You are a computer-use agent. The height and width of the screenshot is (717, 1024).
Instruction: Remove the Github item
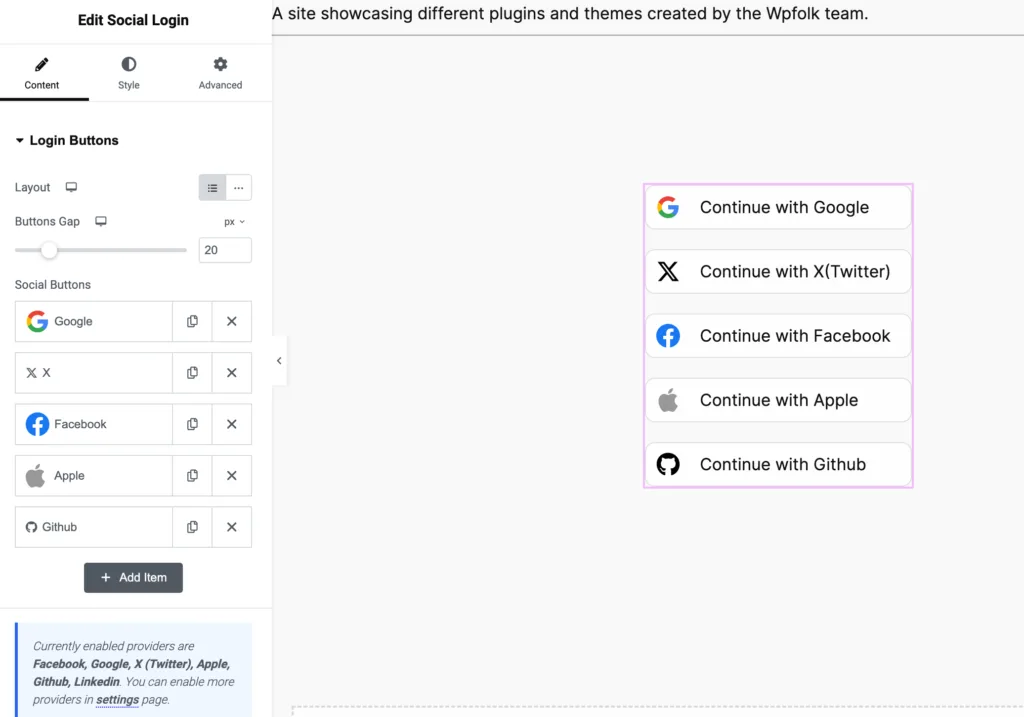pyautogui.click(x=231, y=527)
